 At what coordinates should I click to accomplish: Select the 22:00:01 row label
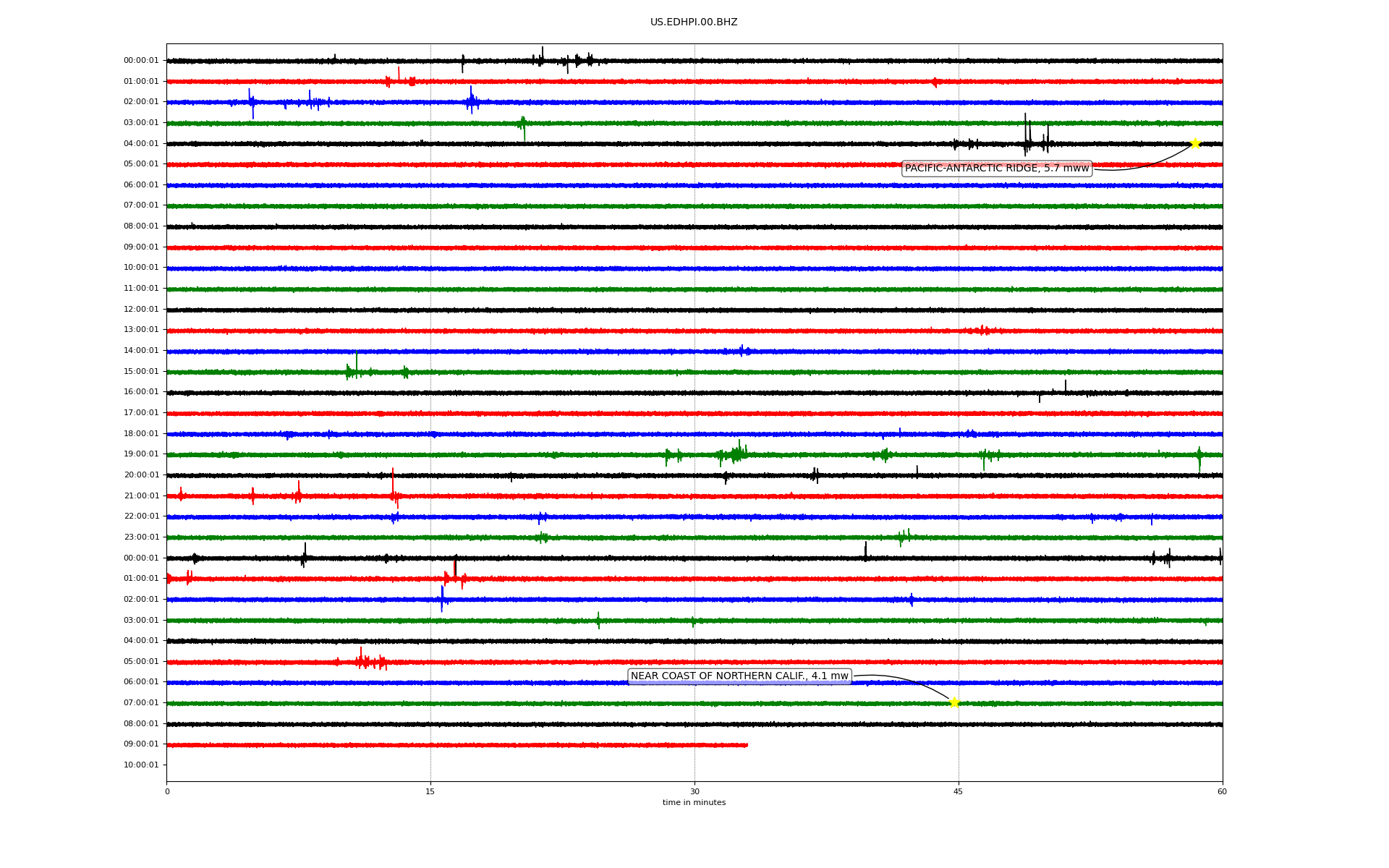coord(141,516)
